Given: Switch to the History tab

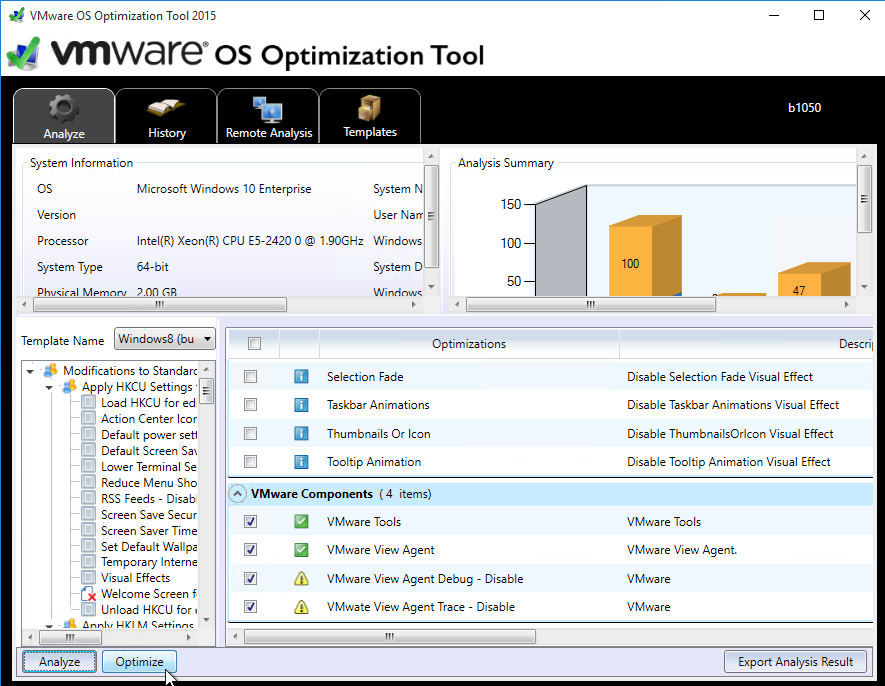Looking at the screenshot, I should point(167,116).
